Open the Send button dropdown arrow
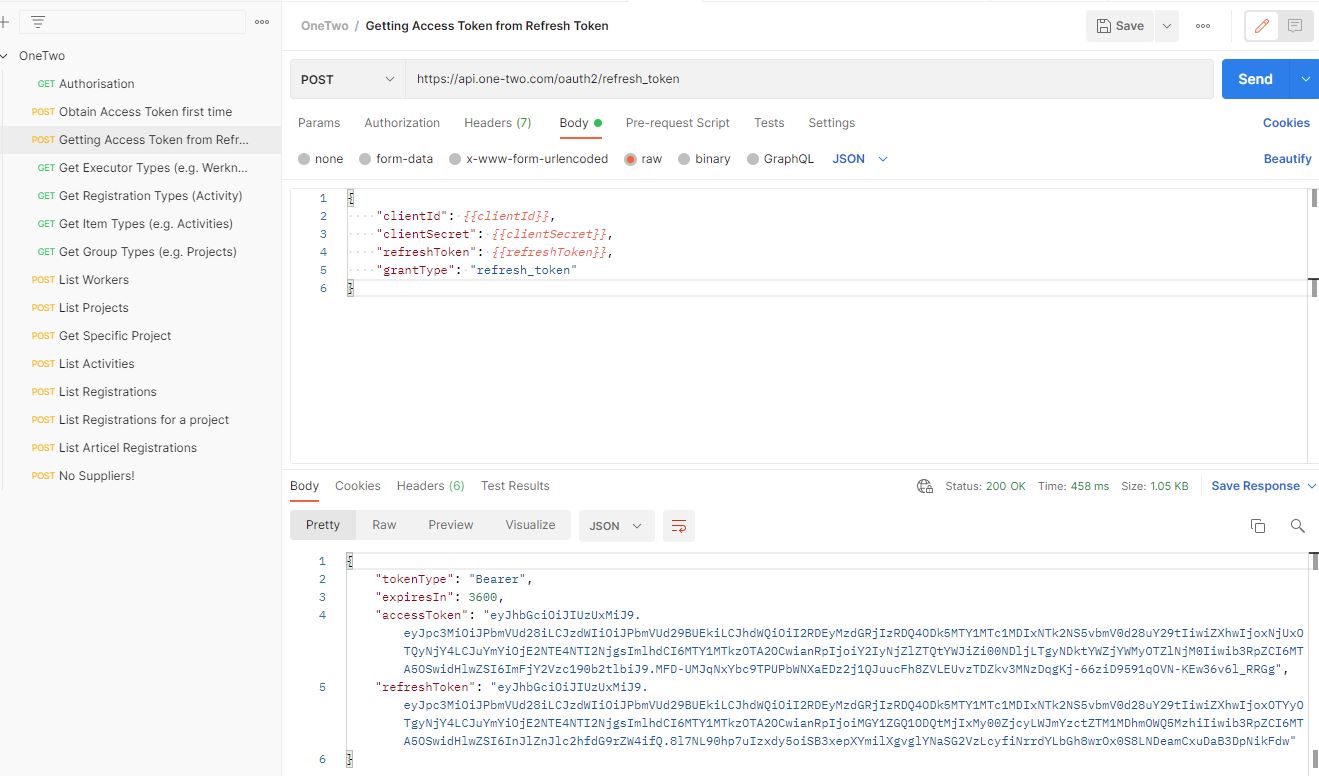The image size is (1319, 776). tap(1304, 79)
